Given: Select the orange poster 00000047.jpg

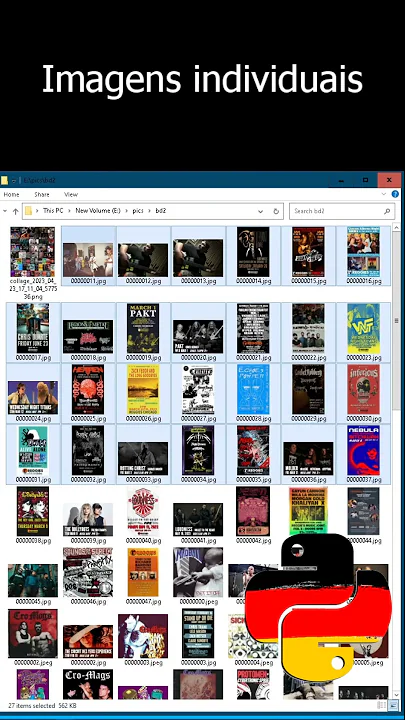Looking at the screenshot, I should [143, 573].
